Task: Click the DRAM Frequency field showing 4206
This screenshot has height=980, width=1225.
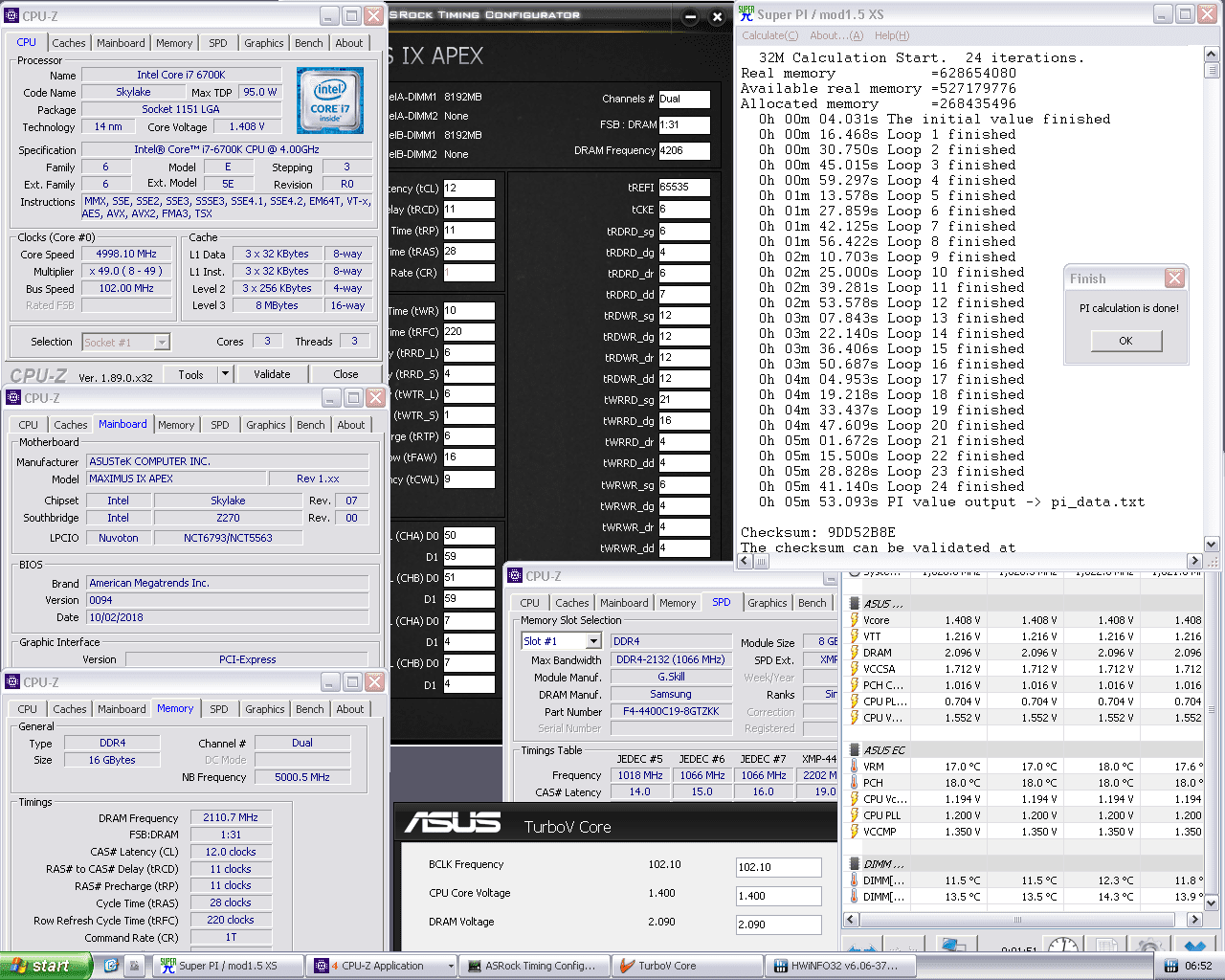Action: click(684, 150)
